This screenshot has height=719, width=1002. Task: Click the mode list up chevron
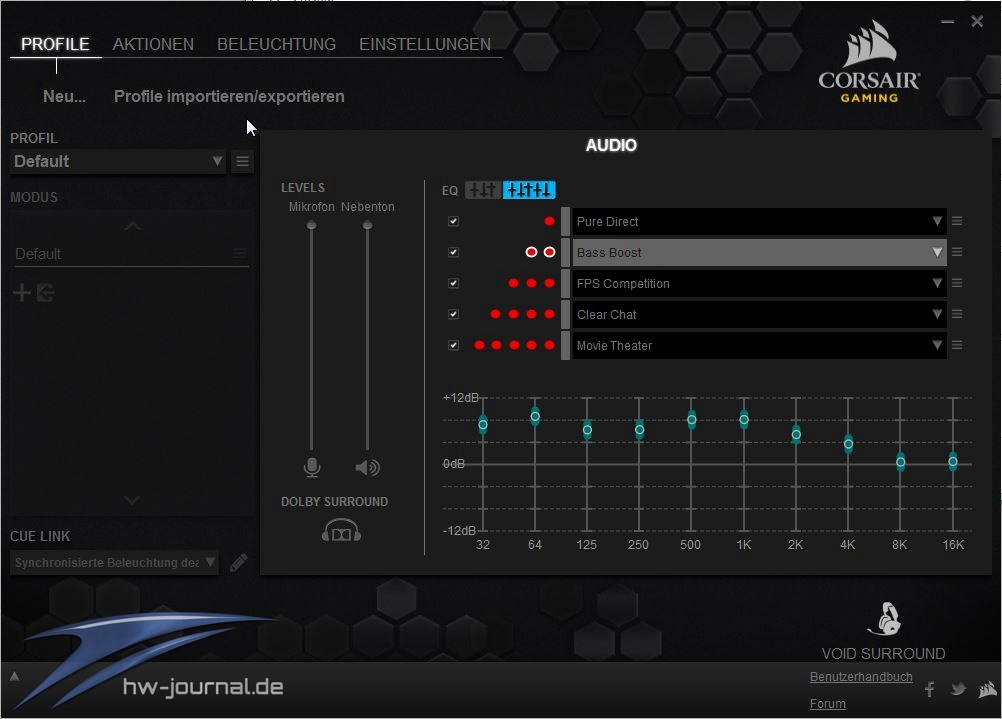[133, 226]
